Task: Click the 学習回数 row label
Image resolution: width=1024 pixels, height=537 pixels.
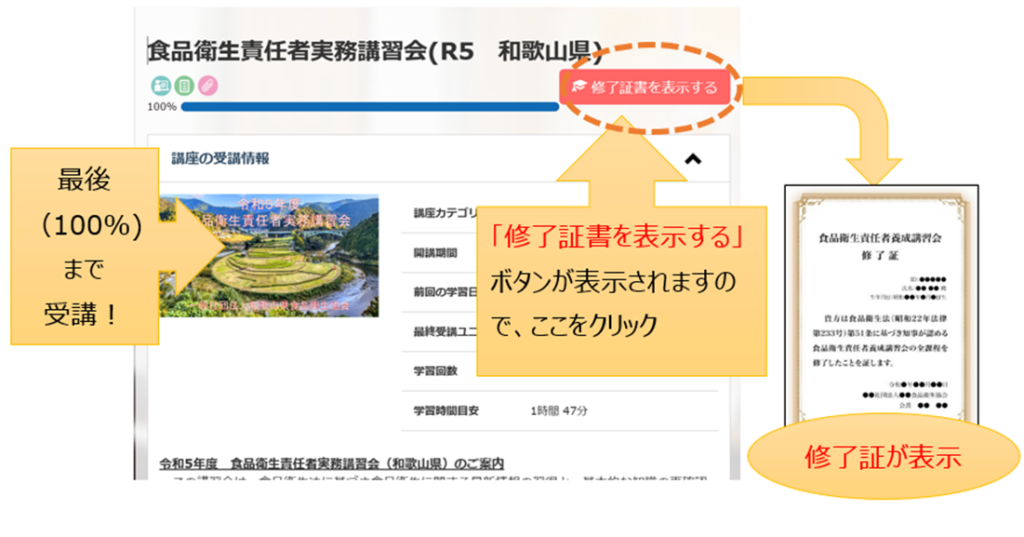Action: pyautogui.click(x=435, y=371)
